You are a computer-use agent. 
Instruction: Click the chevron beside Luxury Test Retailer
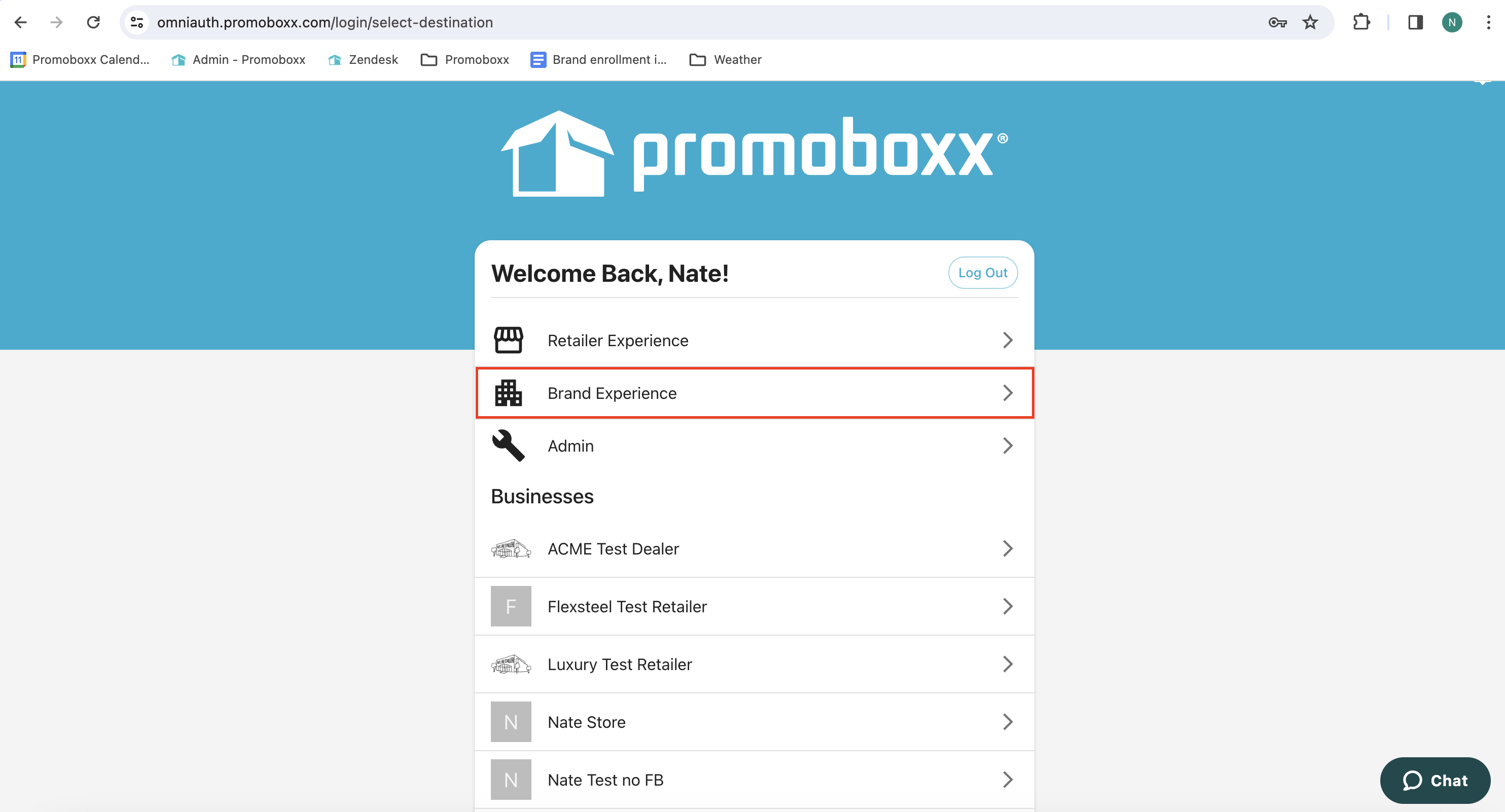1008,664
